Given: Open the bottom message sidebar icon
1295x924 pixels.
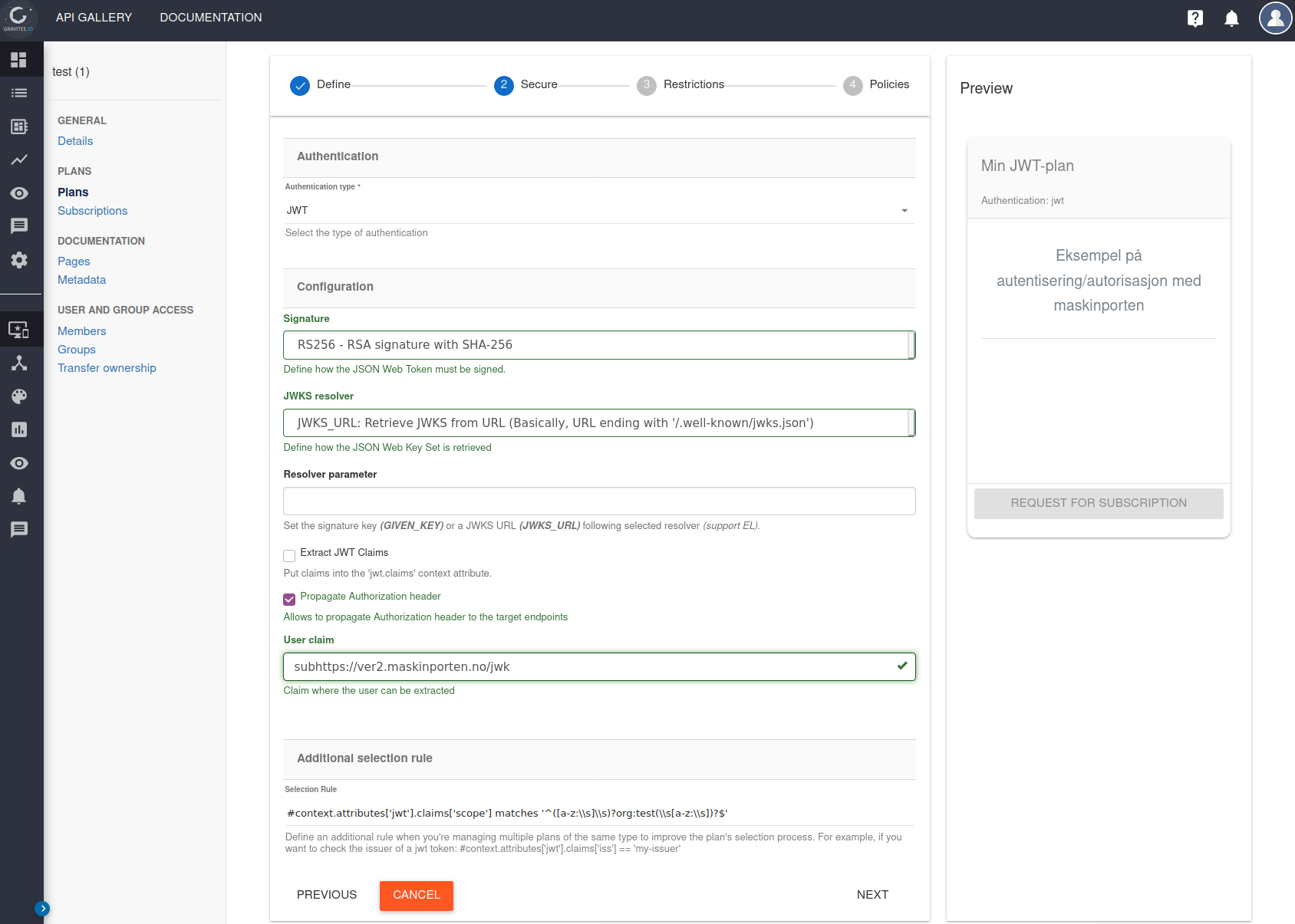Looking at the screenshot, I should [19, 529].
